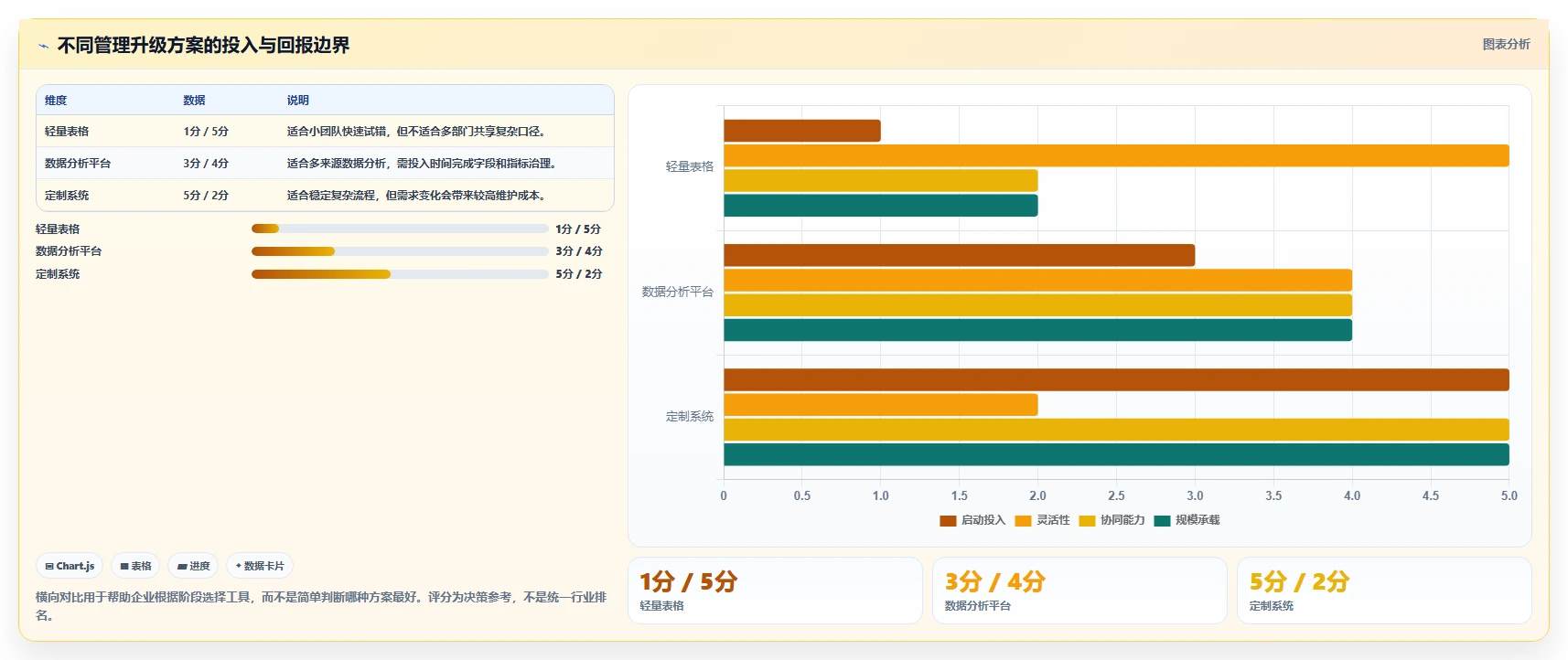Viewport: 1568px width, 660px height.
Task: Click the 进度 chip
Action: point(193,566)
